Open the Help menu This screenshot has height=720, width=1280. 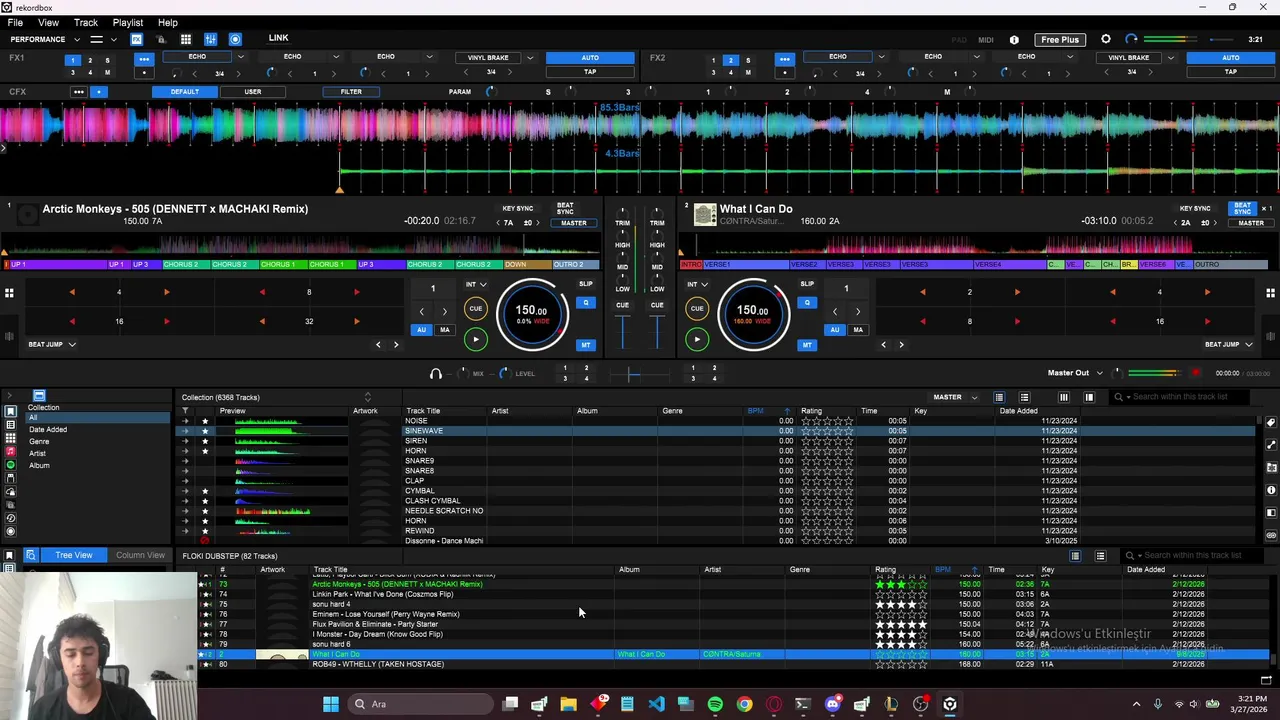[x=167, y=22]
